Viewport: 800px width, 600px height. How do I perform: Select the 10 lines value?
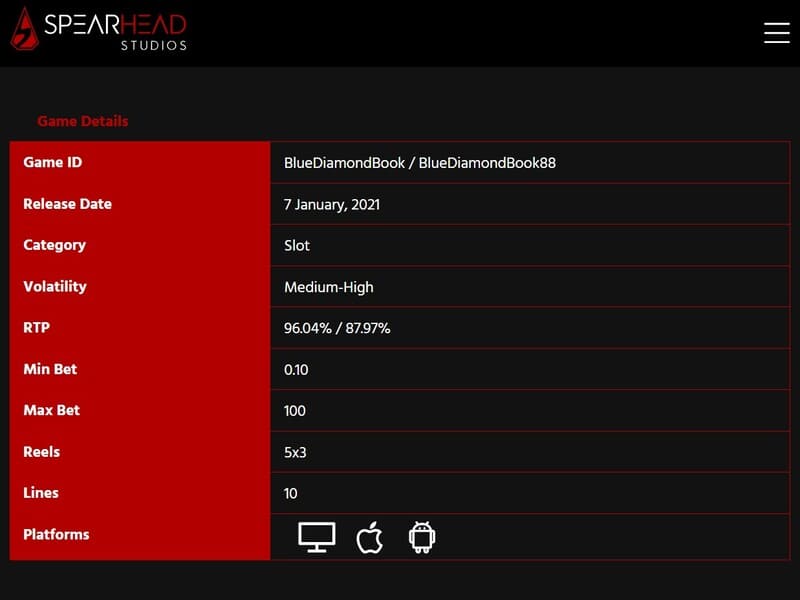click(x=291, y=493)
